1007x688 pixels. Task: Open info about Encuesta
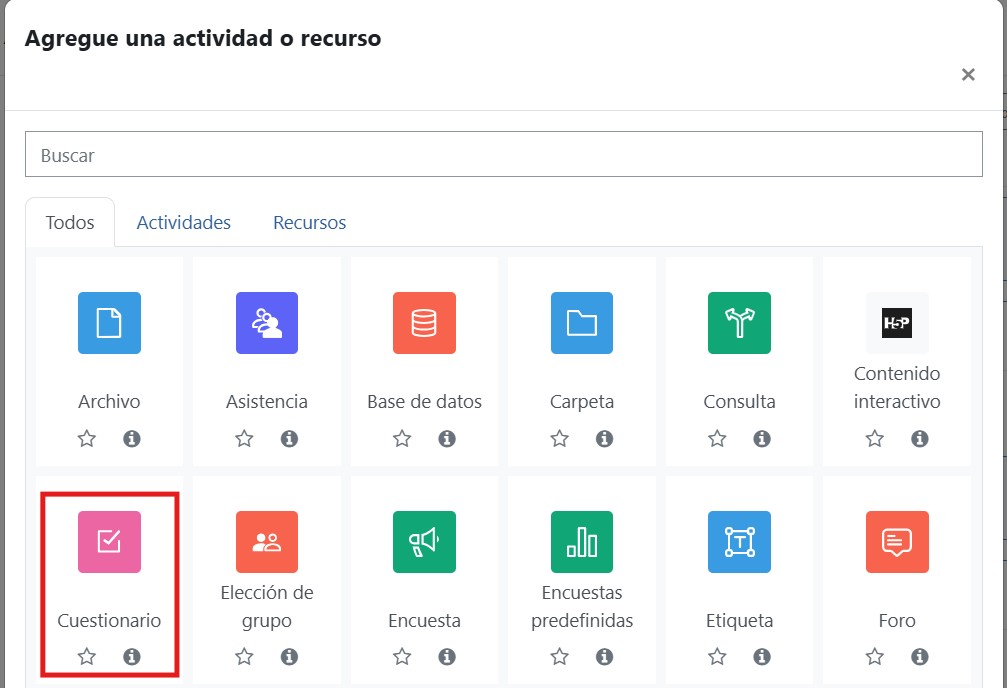[x=447, y=657]
